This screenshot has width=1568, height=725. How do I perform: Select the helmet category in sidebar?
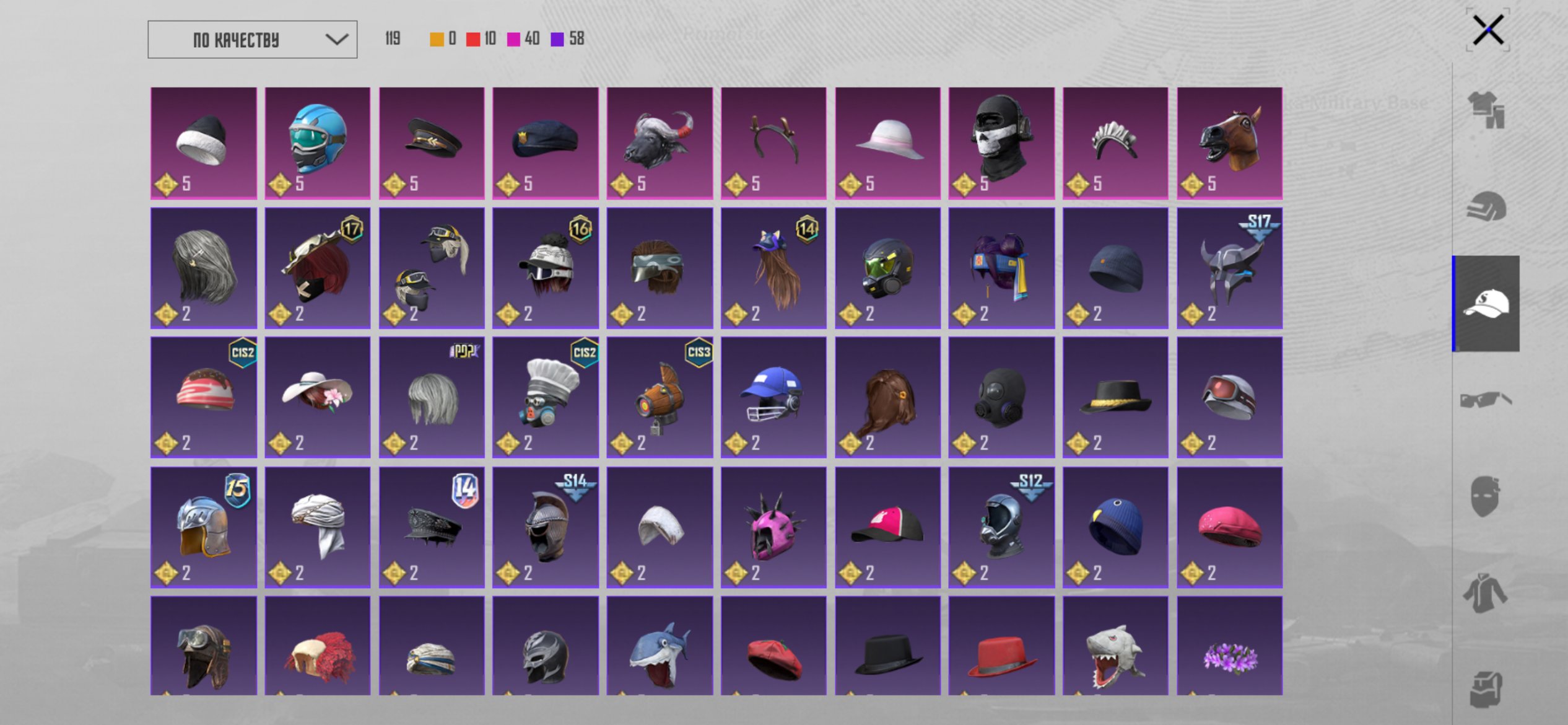pos(1486,206)
